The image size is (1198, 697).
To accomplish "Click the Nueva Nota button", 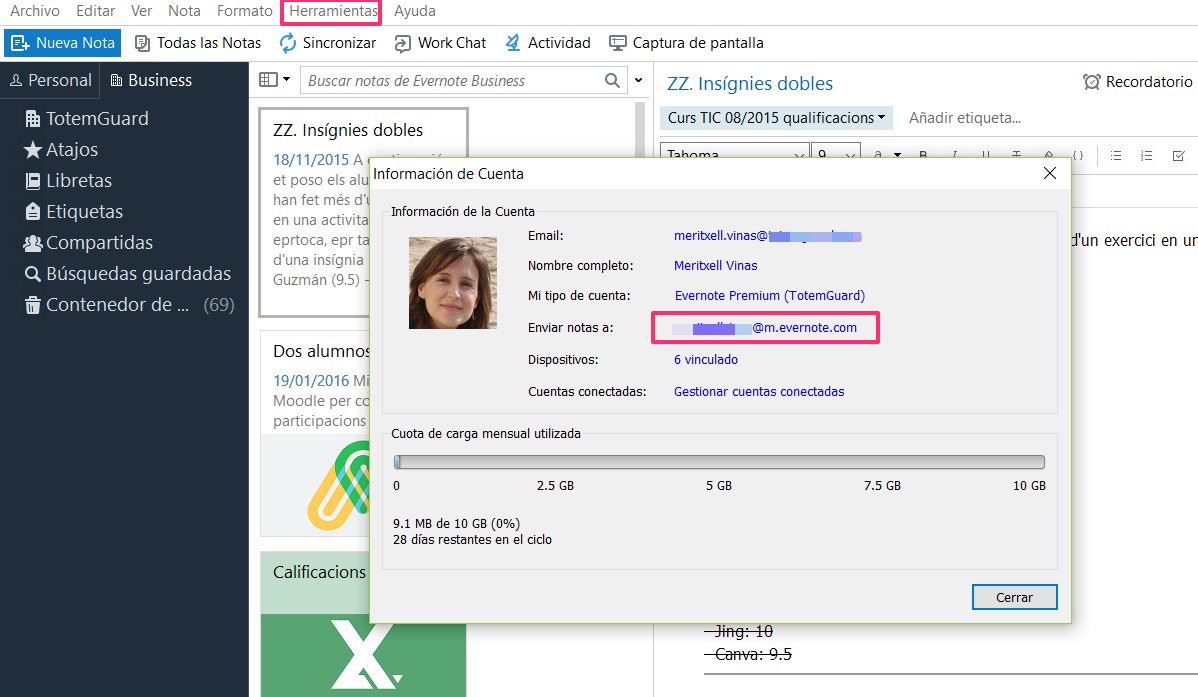I will coord(63,43).
